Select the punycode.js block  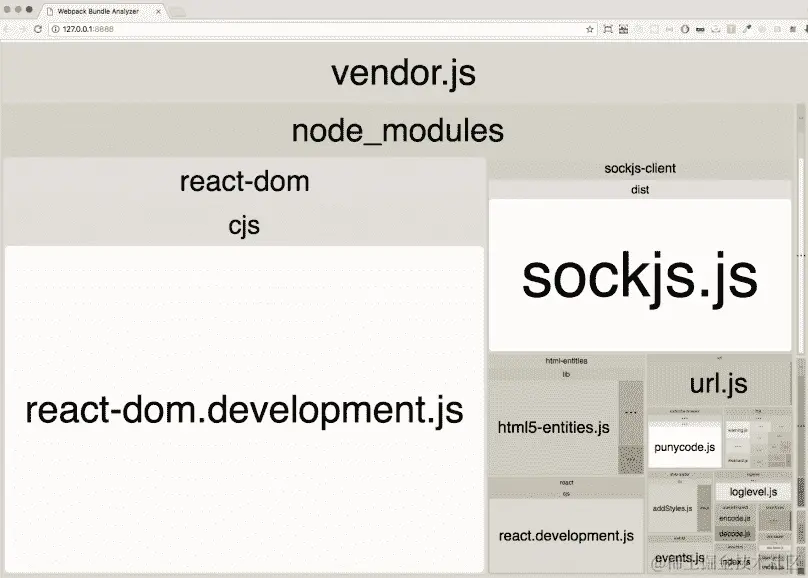pyautogui.click(x=684, y=447)
